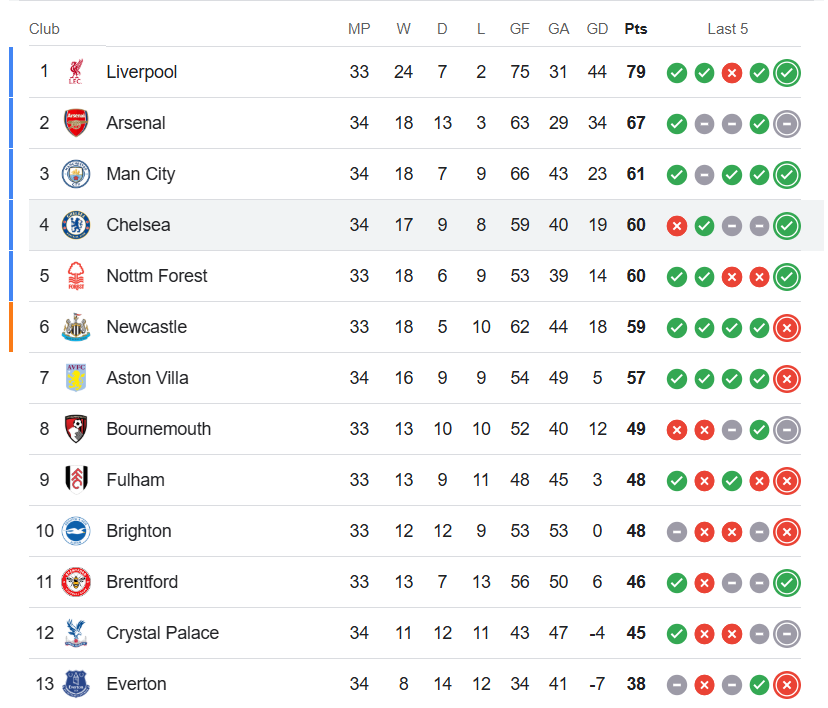Click the Last 5 column header
828x708 pixels.
pos(728,28)
